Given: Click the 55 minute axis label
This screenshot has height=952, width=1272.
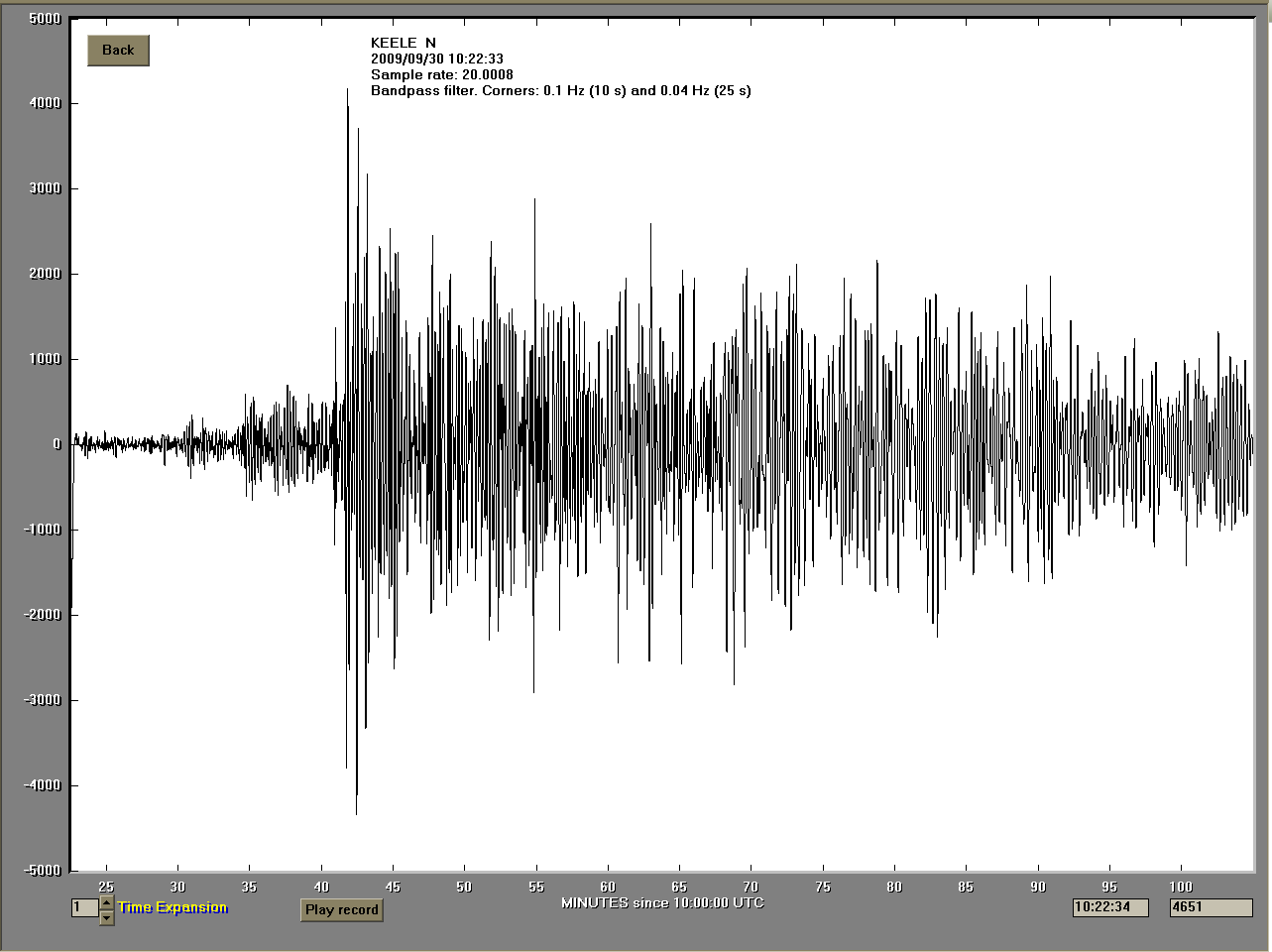Looking at the screenshot, I should (x=536, y=887).
